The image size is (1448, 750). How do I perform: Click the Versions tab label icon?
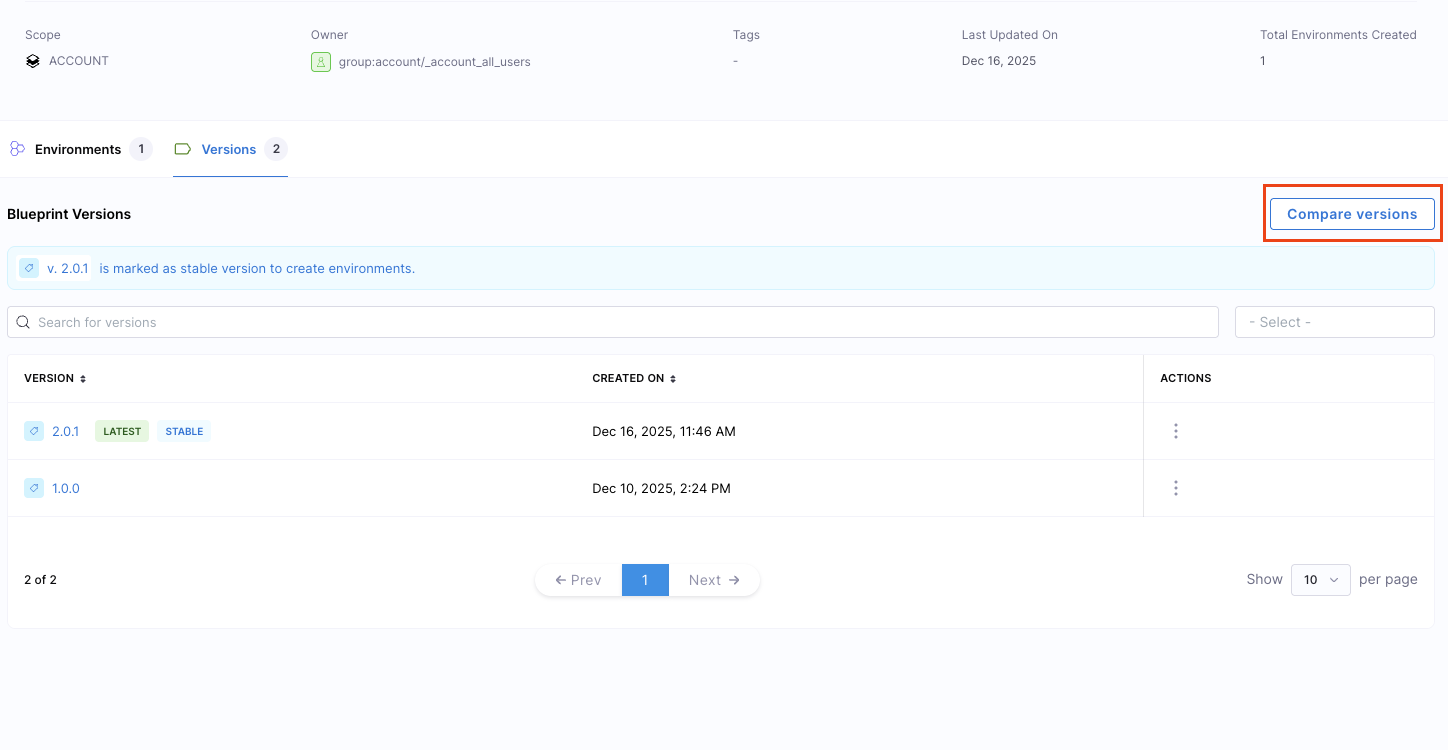(x=182, y=149)
